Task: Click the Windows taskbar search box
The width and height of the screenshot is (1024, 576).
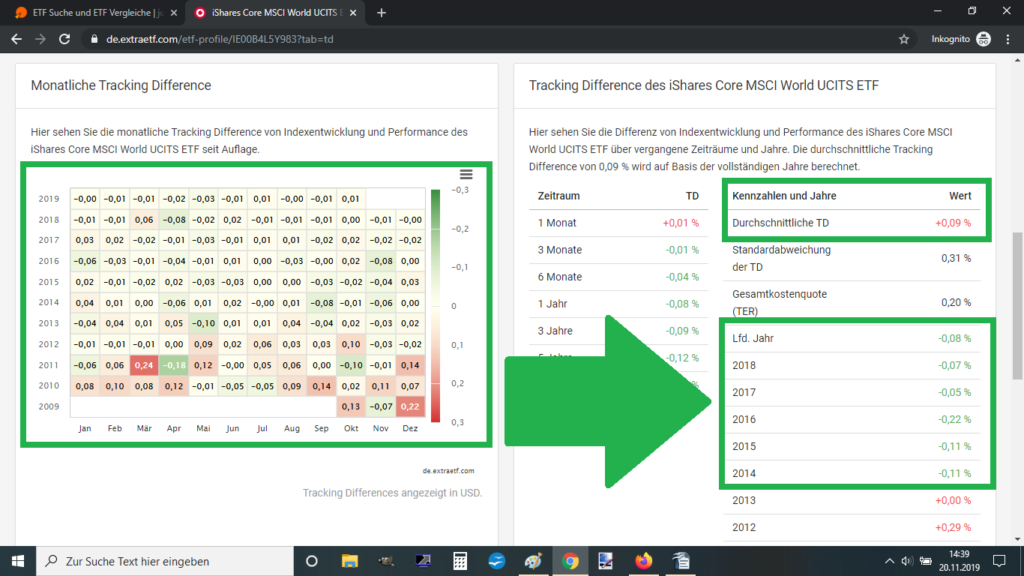Action: [x=165, y=561]
